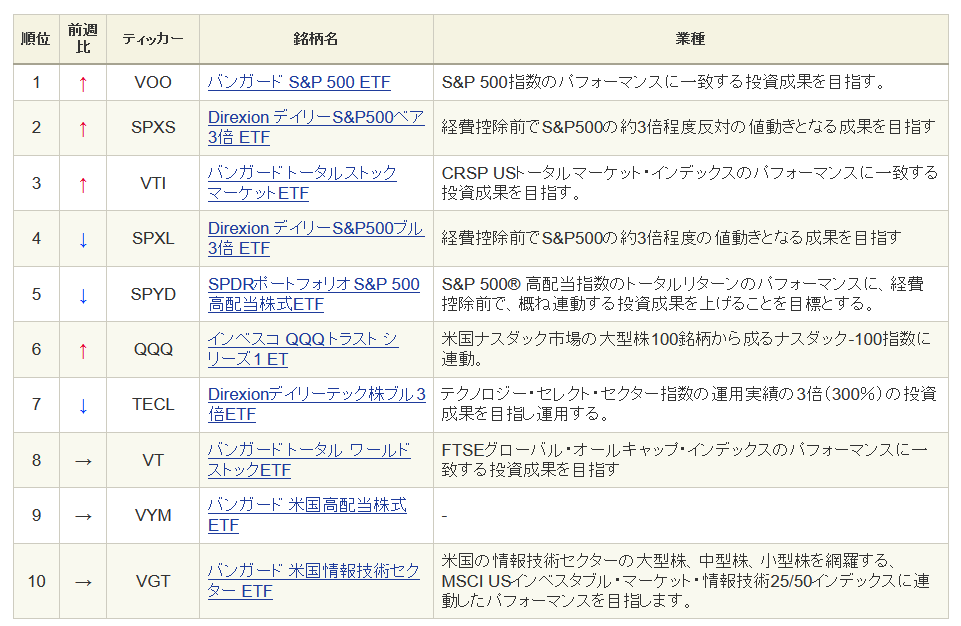The width and height of the screenshot is (961, 626).
Task: Select the VOO ticker cell
Action: coord(153,82)
